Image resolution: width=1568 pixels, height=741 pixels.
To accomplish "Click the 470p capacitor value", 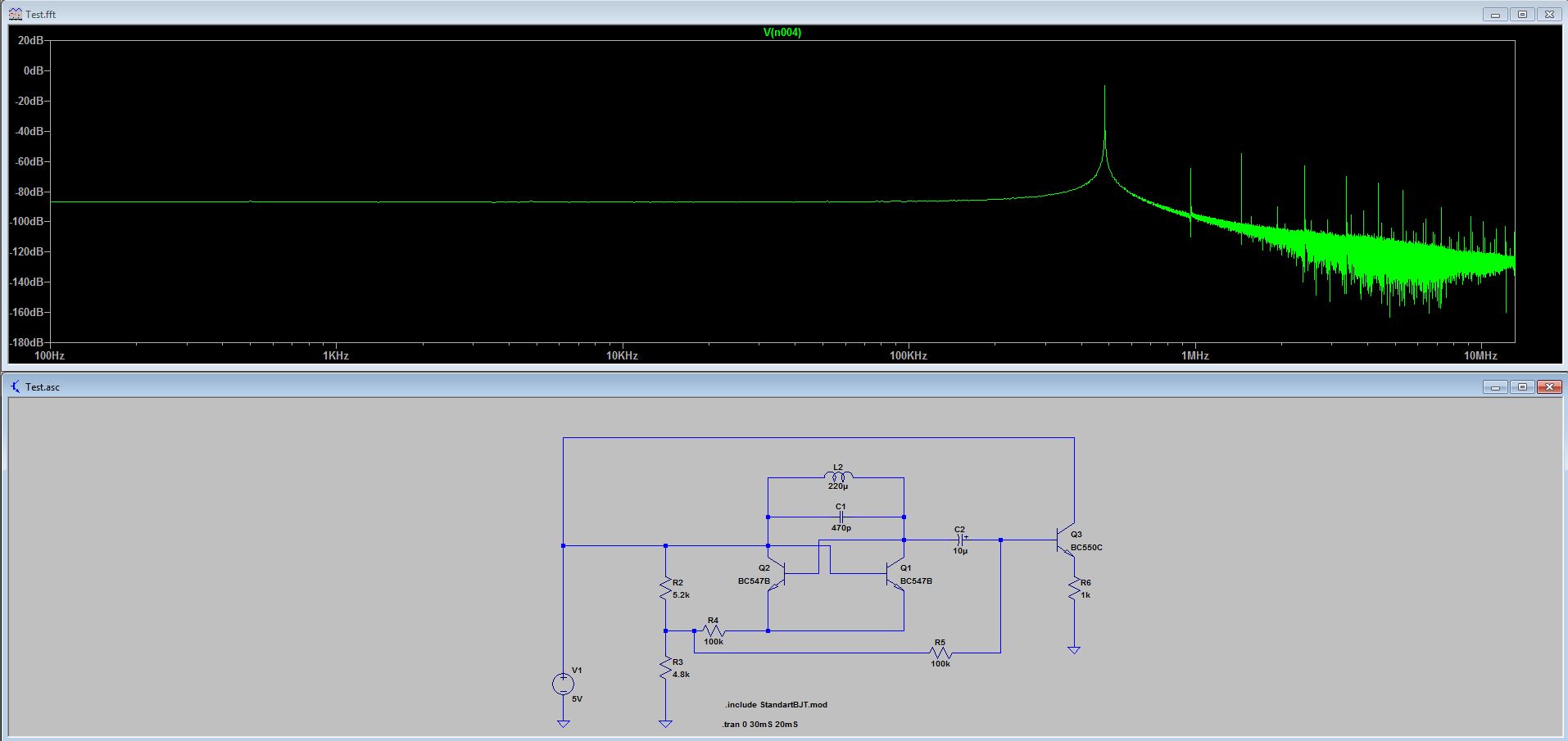I will click(x=841, y=528).
